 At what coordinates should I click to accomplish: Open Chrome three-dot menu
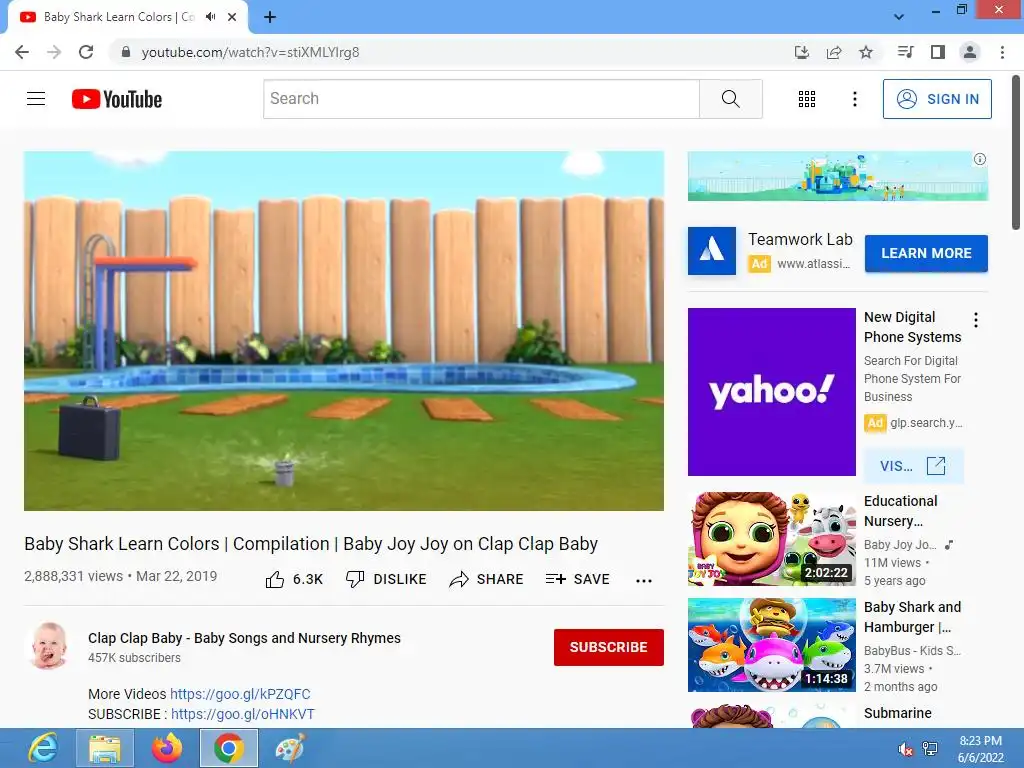point(1002,52)
